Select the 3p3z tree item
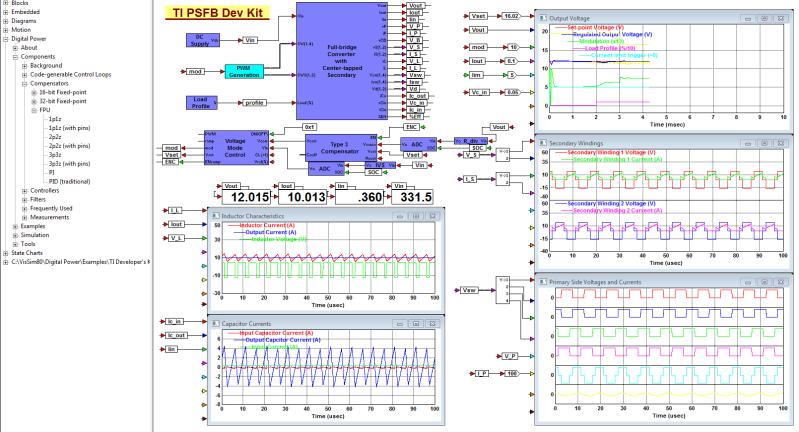 55,155
